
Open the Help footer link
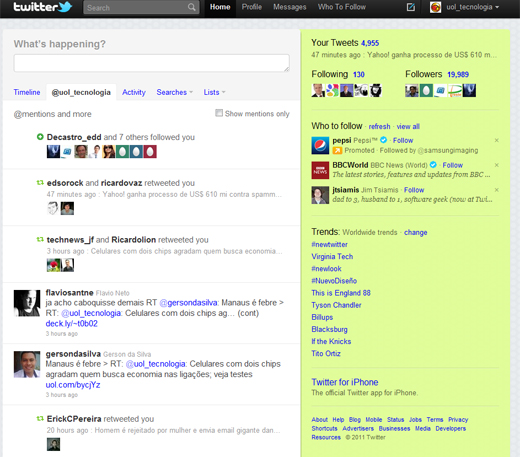click(x=338, y=419)
